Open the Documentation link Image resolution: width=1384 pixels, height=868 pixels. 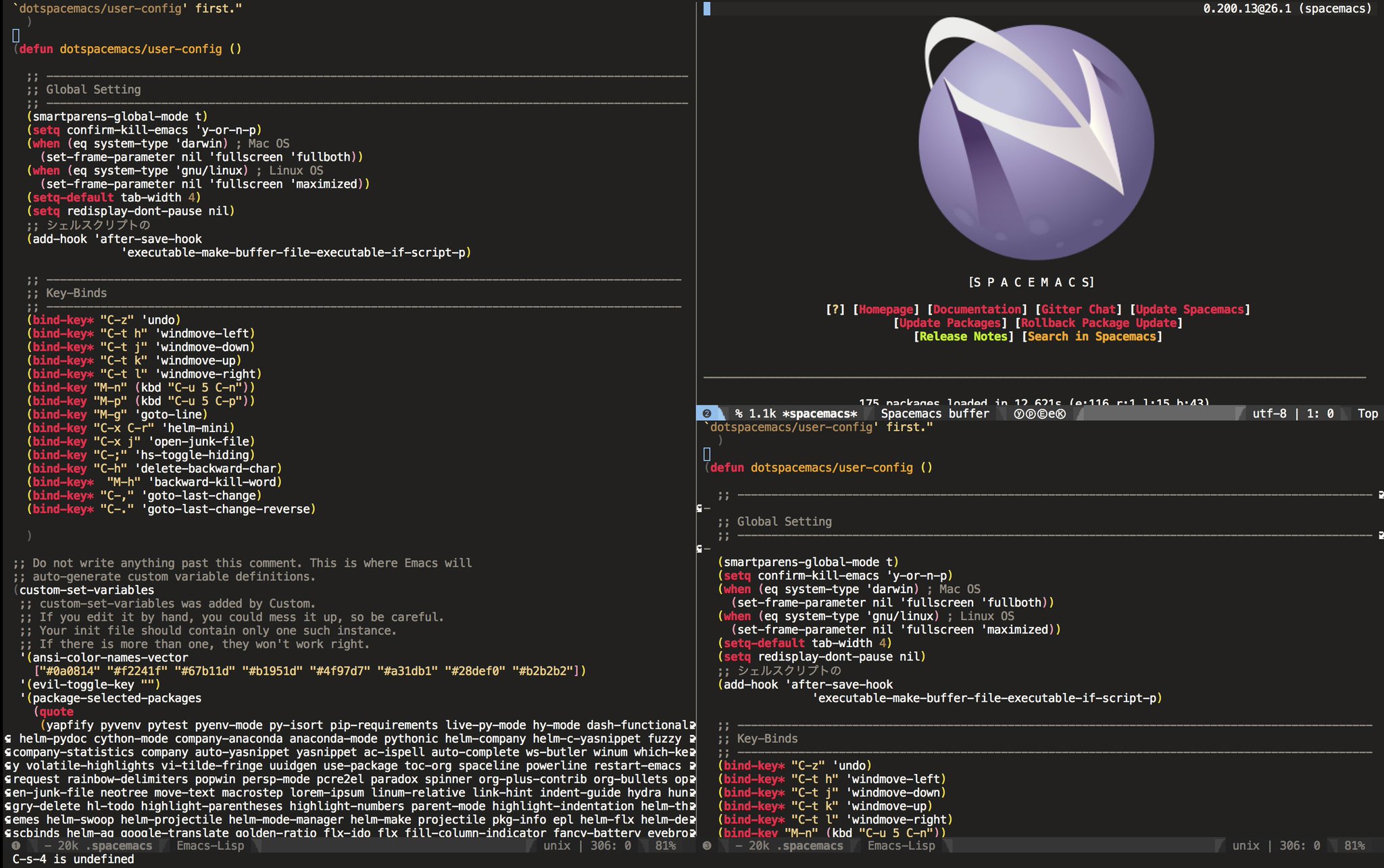point(977,309)
